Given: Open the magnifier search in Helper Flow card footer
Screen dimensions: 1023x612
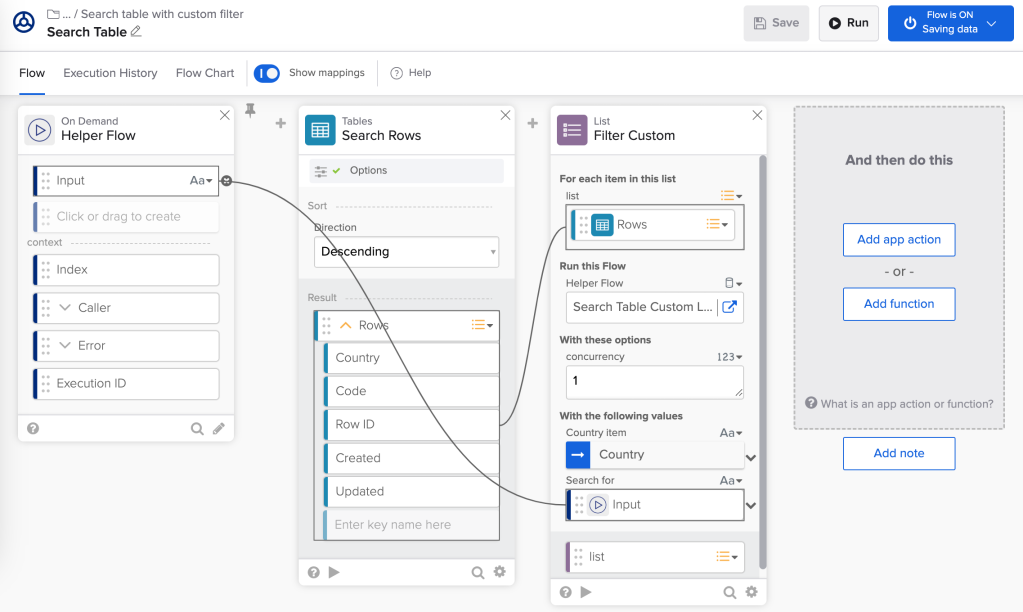Looking at the screenshot, I should coord(197,428).
